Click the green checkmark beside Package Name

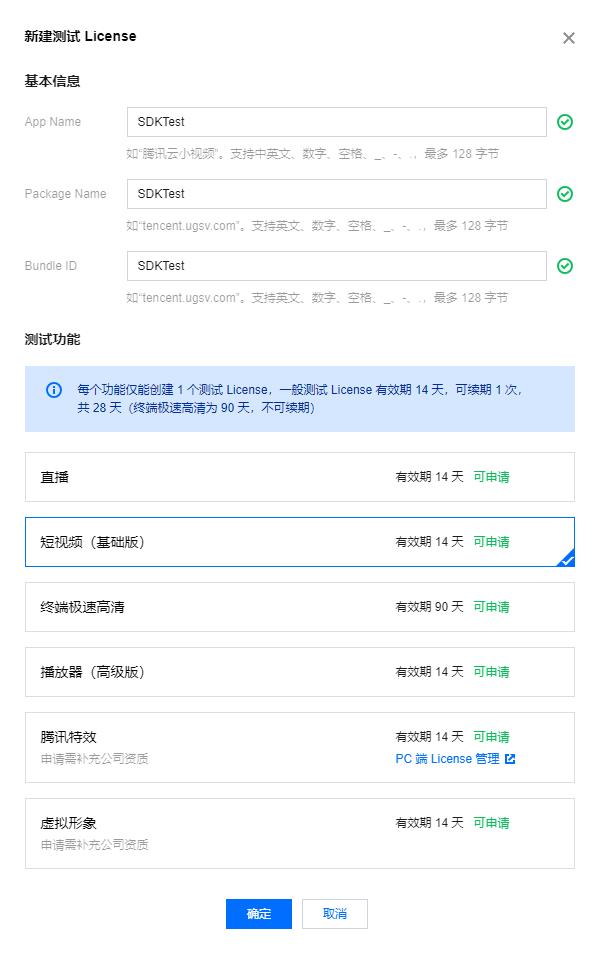point(565,194)
